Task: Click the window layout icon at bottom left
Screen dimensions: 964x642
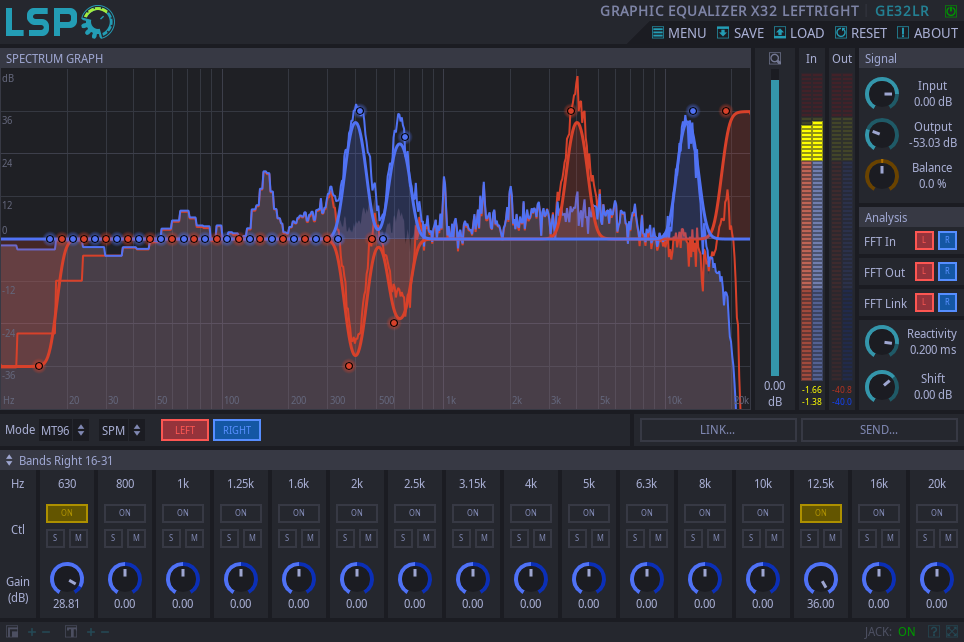Action: click(x=12, y=632)
